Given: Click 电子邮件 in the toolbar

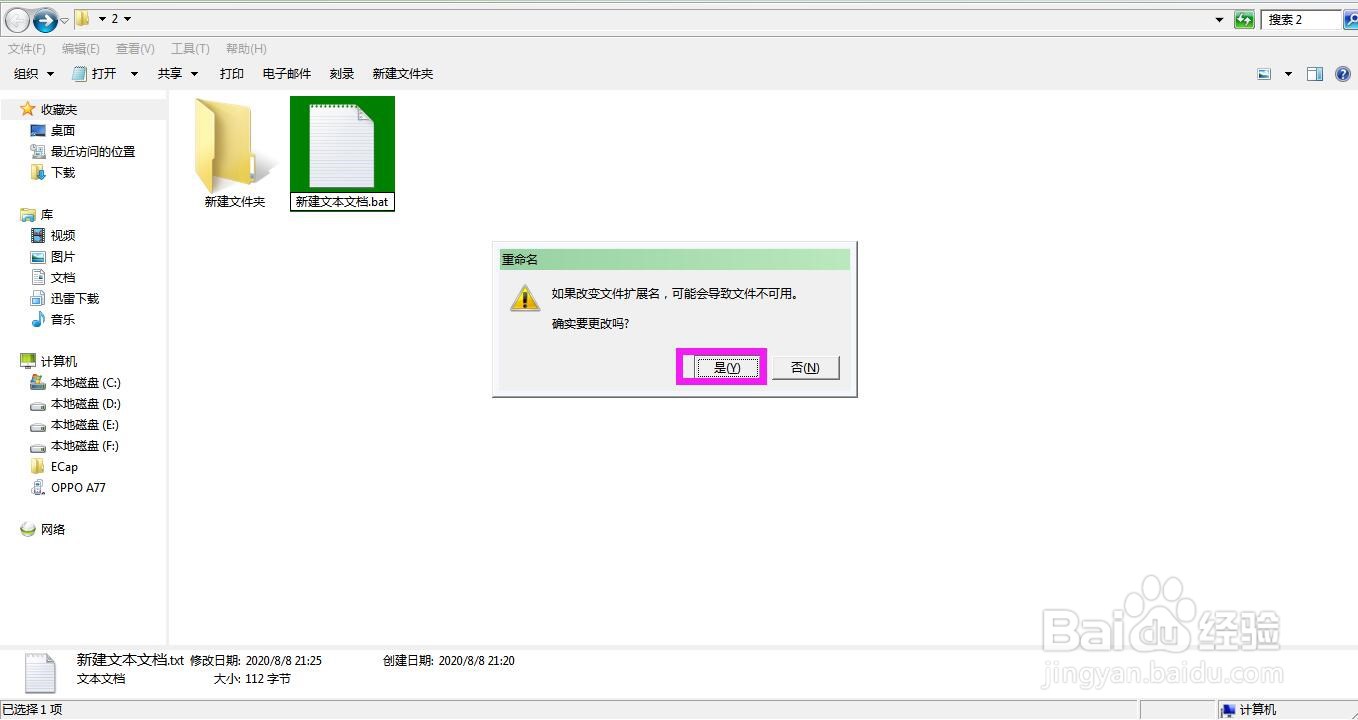Looking at the screenshot, I should coord(287,74).
